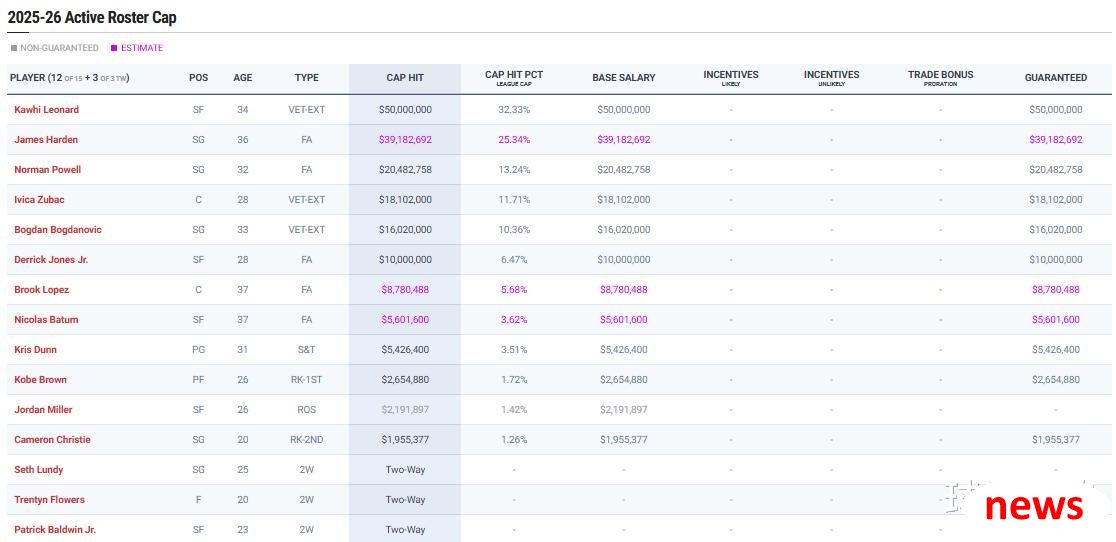The width and height of the screenshot is (1116, 542).
Task: Select Cameron Christie's RK-2ND contract type
Action: (x=307, y=439)
